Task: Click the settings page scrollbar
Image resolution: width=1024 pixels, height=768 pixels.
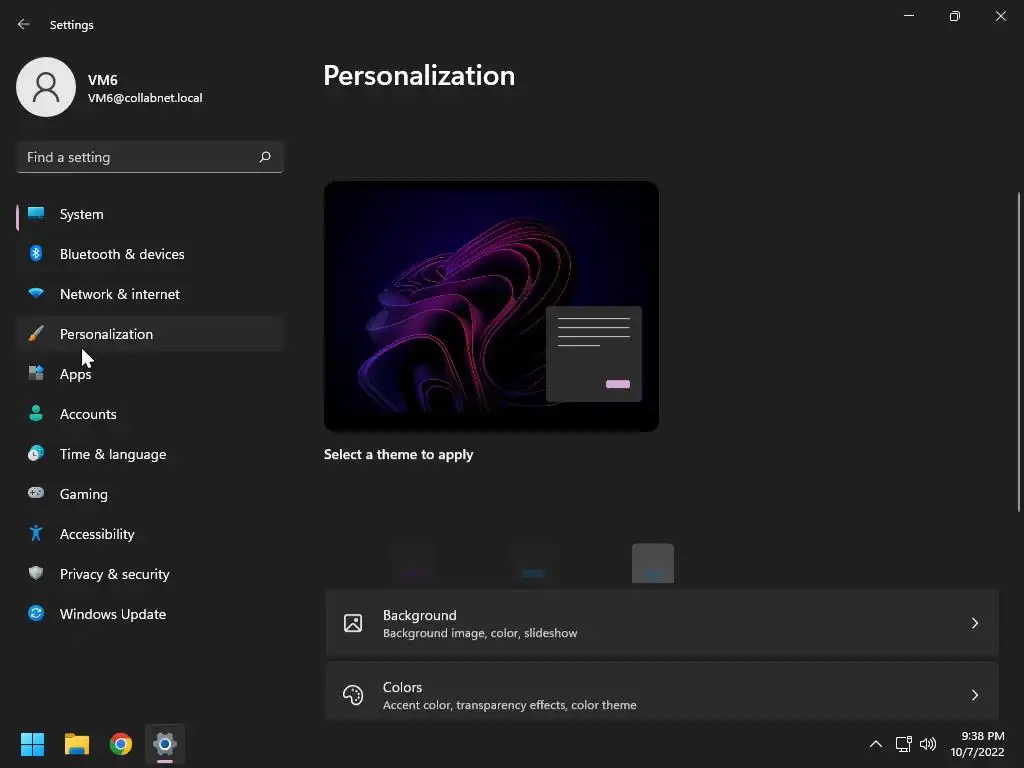Action: point(1019,352)
